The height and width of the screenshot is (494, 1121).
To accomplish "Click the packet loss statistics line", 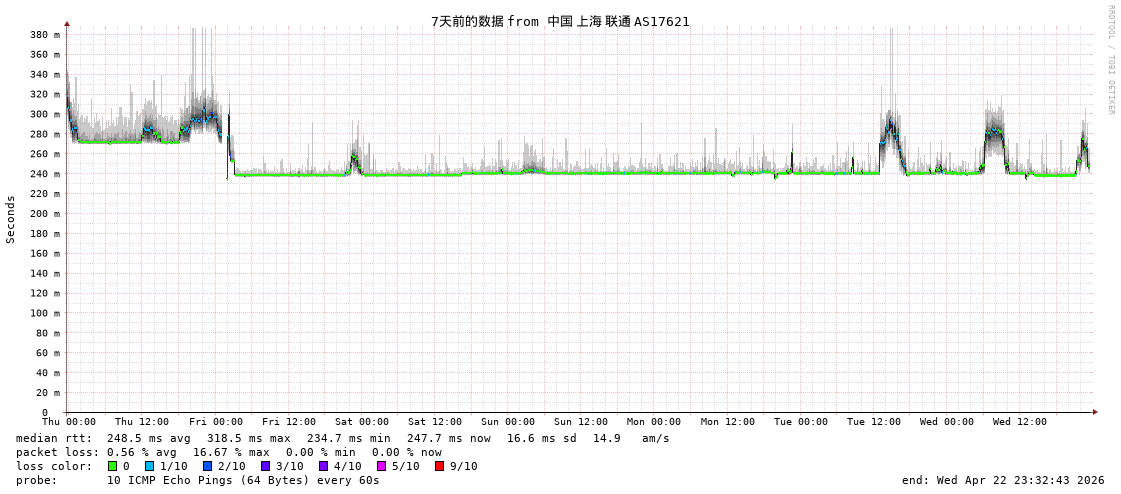I will tap(229, 452).
